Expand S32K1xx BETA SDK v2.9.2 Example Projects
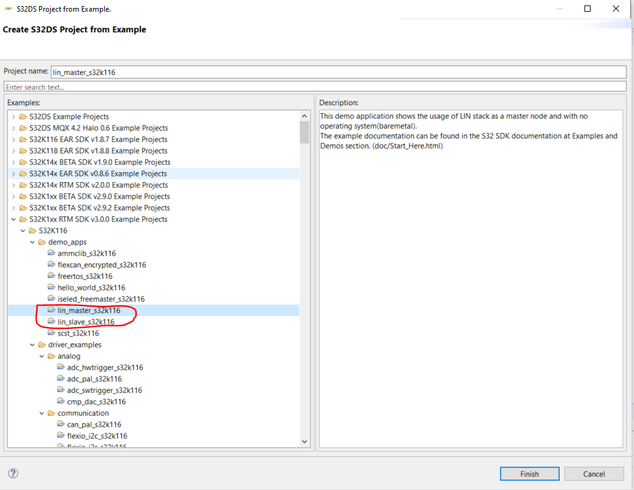634x490 pixels. [13, 208]
